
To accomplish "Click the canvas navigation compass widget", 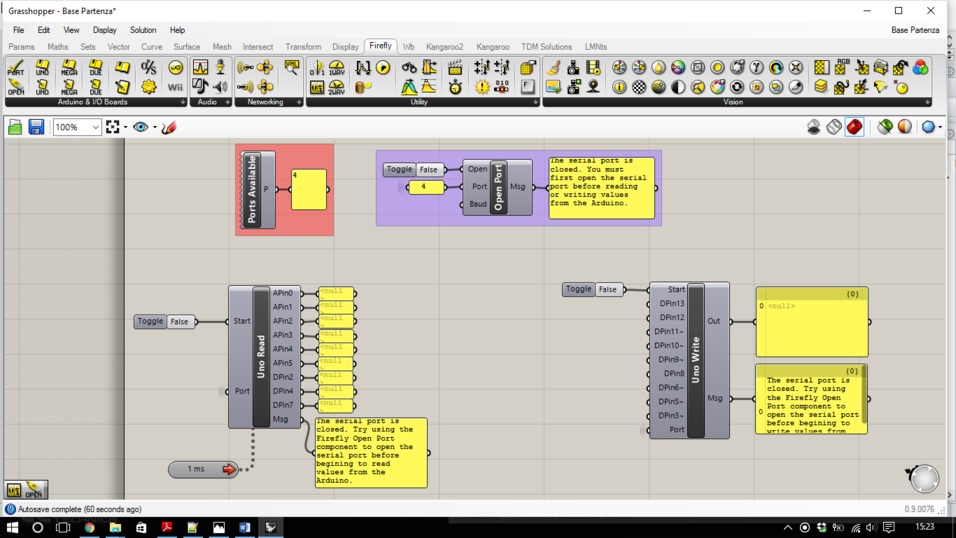I will tap(923, 478).
